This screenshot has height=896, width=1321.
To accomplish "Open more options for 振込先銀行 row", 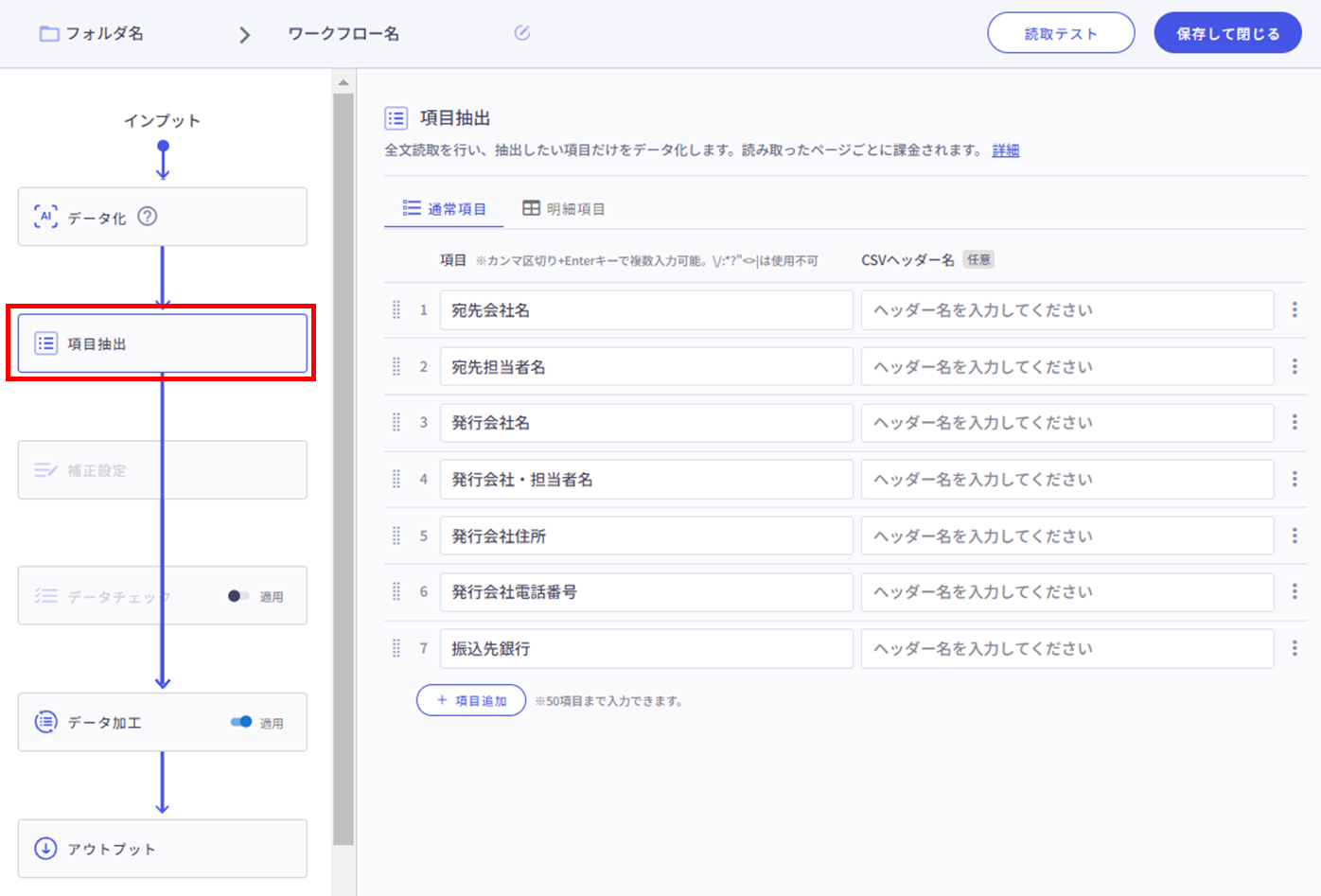I will tap(1295, 648).
